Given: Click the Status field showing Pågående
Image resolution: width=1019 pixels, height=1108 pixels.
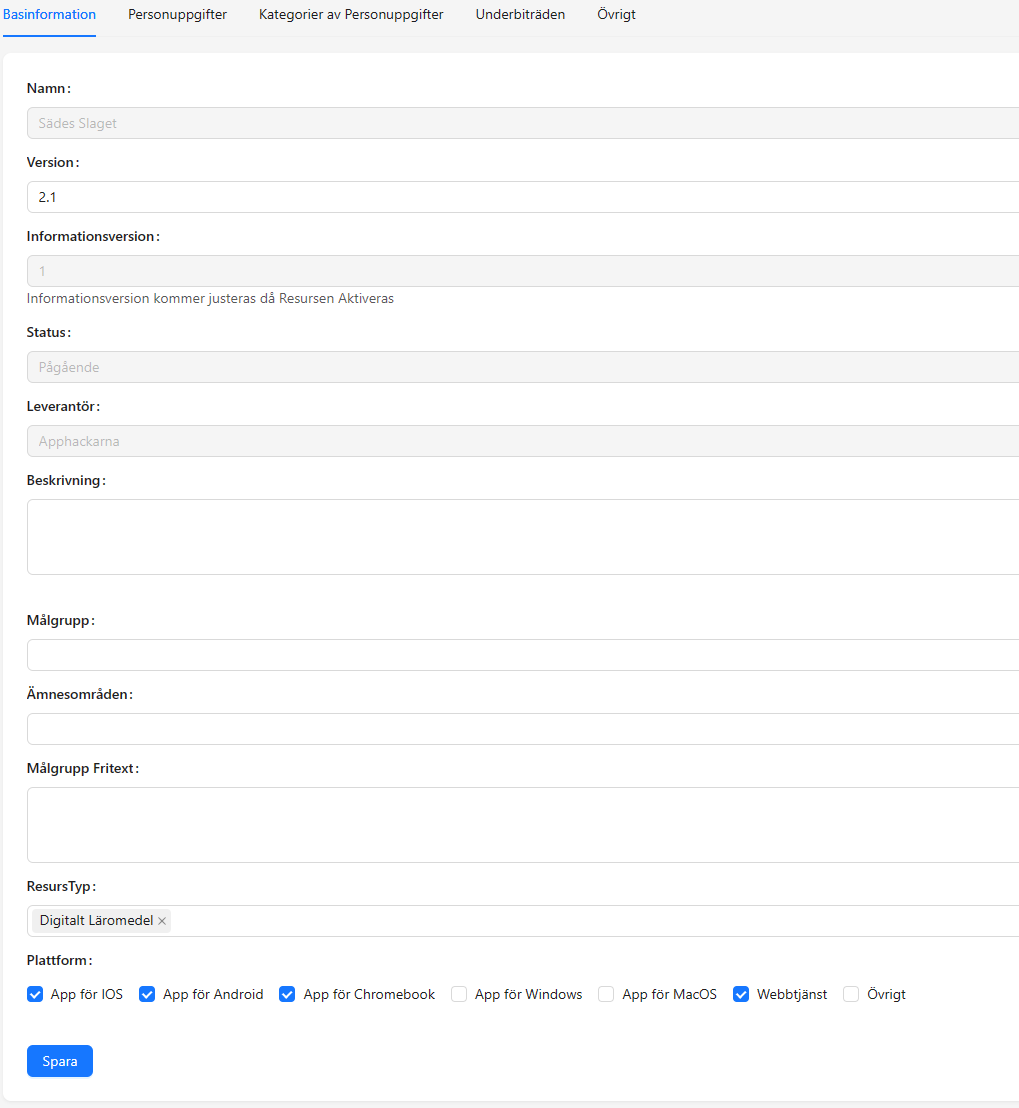Looking at the screenshot, I should pos(523,367).
